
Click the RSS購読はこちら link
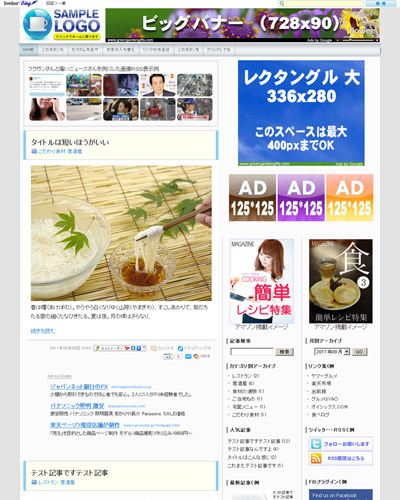[x=346, y=458]
